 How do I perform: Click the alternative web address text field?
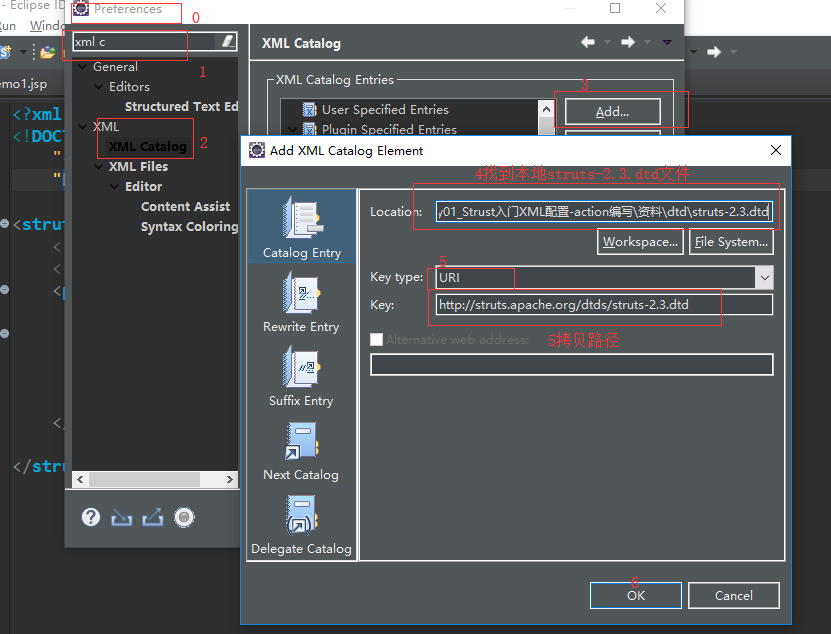tap(572, 365)
